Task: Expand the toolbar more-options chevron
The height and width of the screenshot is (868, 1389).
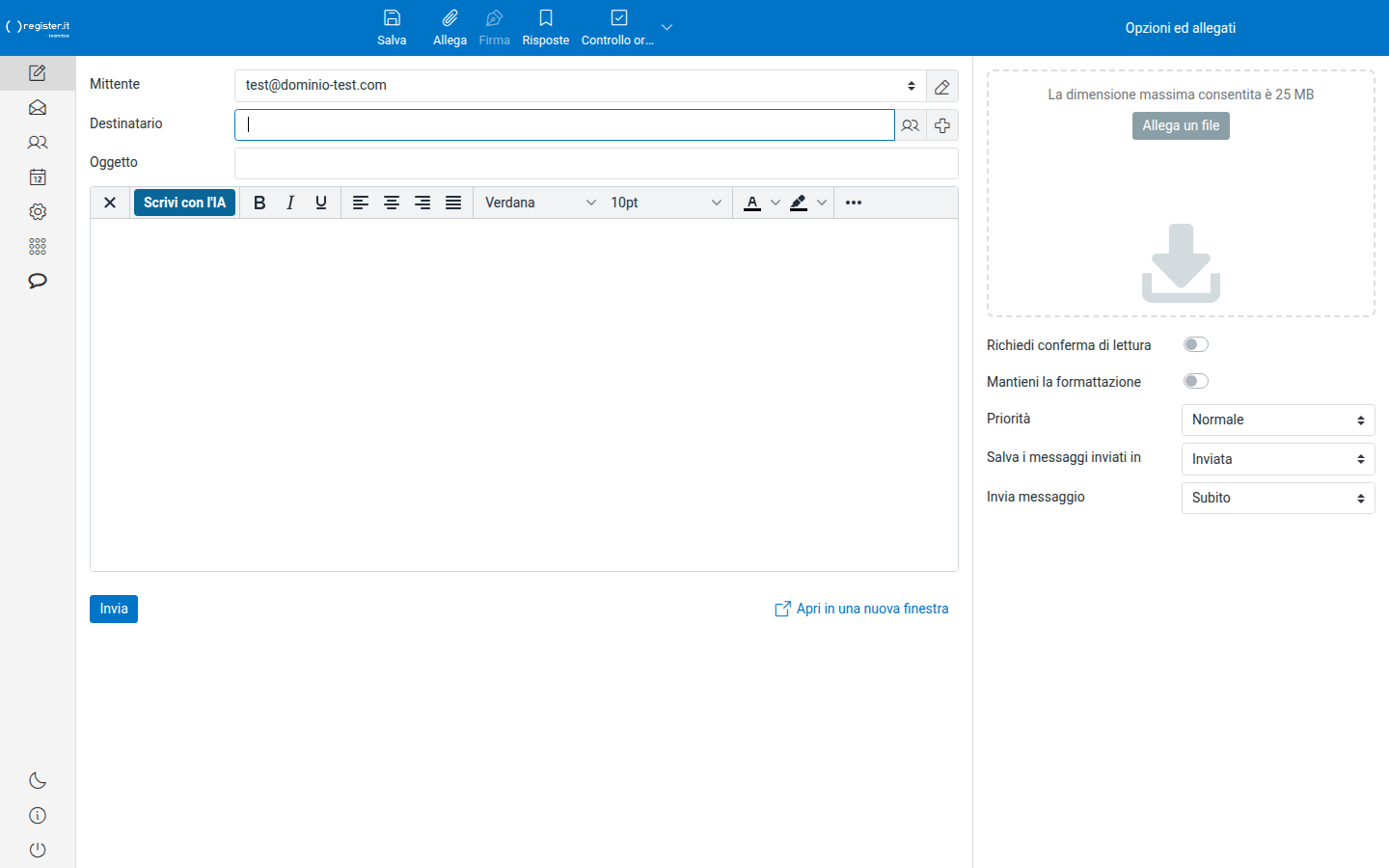Action: [667, 27]
